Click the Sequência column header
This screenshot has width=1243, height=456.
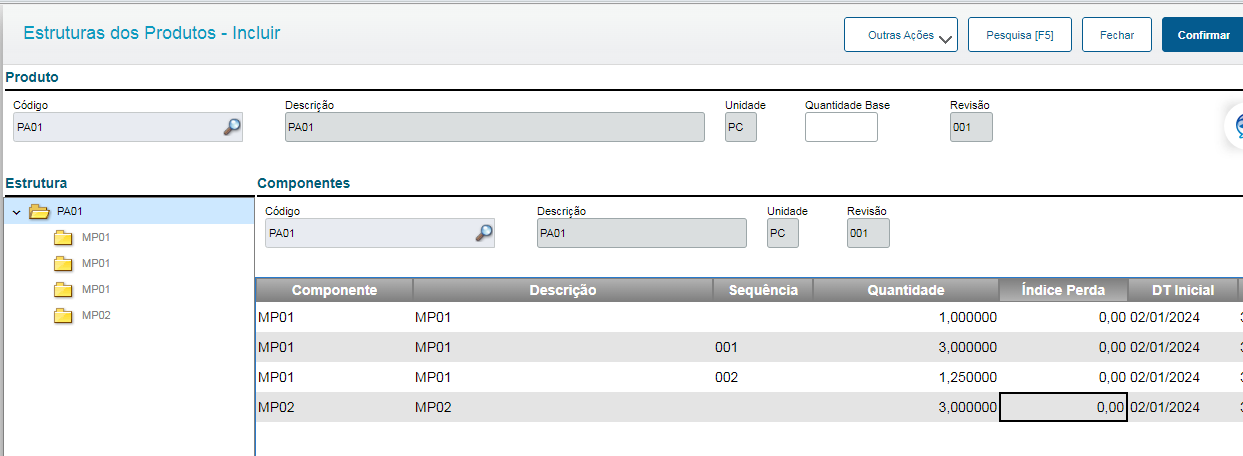[763, 290]
